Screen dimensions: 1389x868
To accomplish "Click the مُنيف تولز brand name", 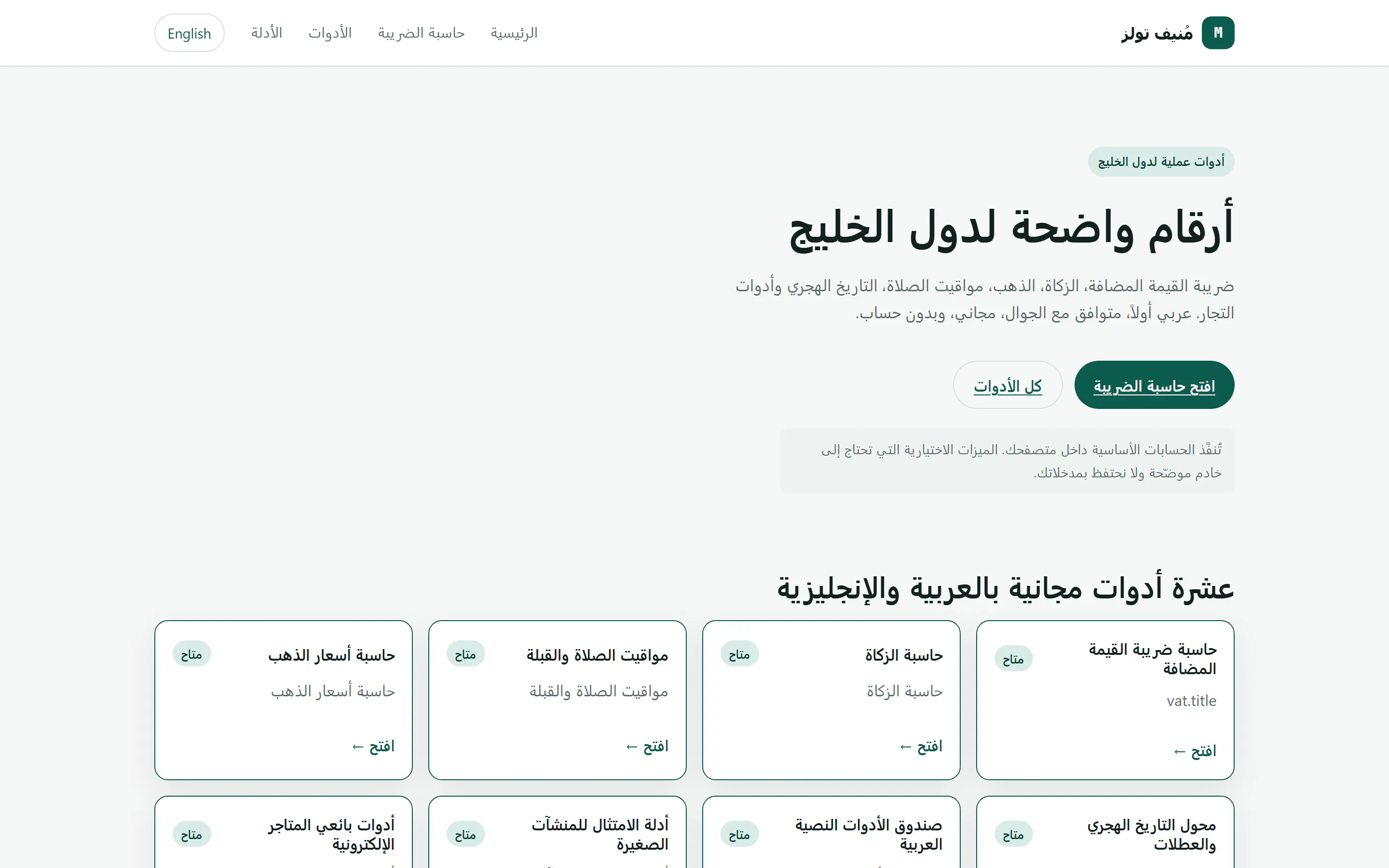I will (x=1157, y=33).
